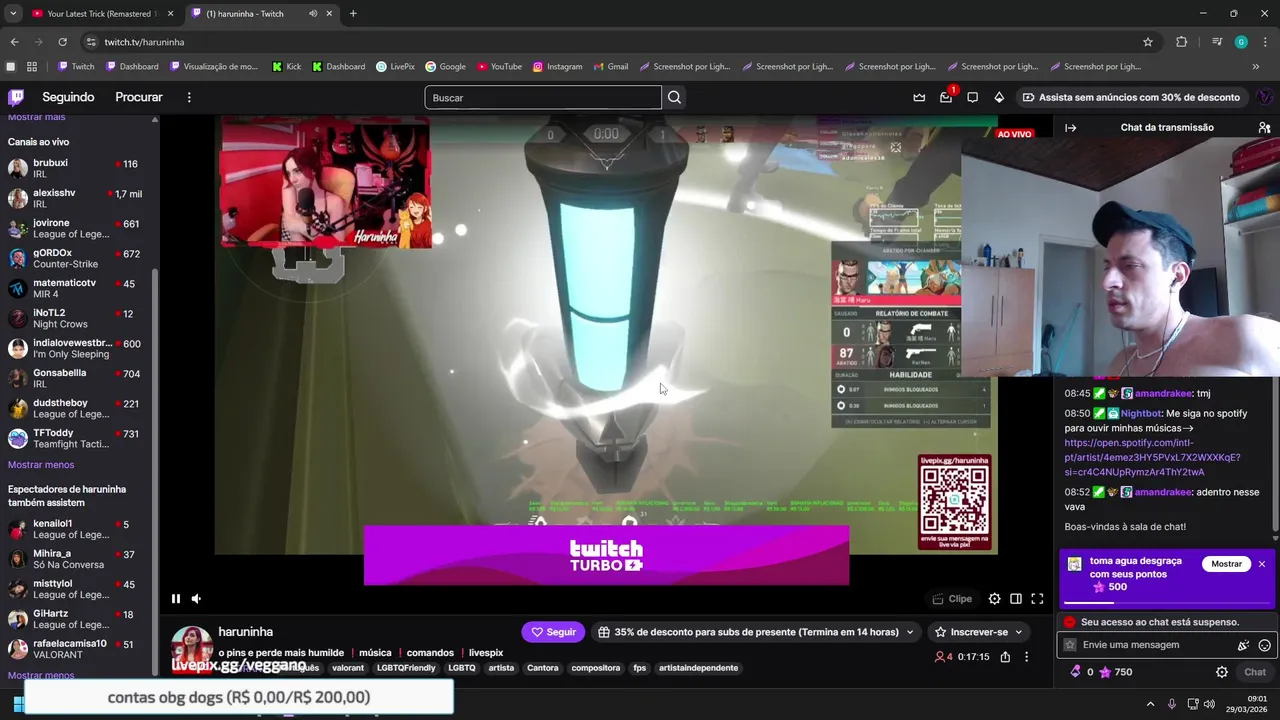Open haruninha channel name link

point(246,632)
